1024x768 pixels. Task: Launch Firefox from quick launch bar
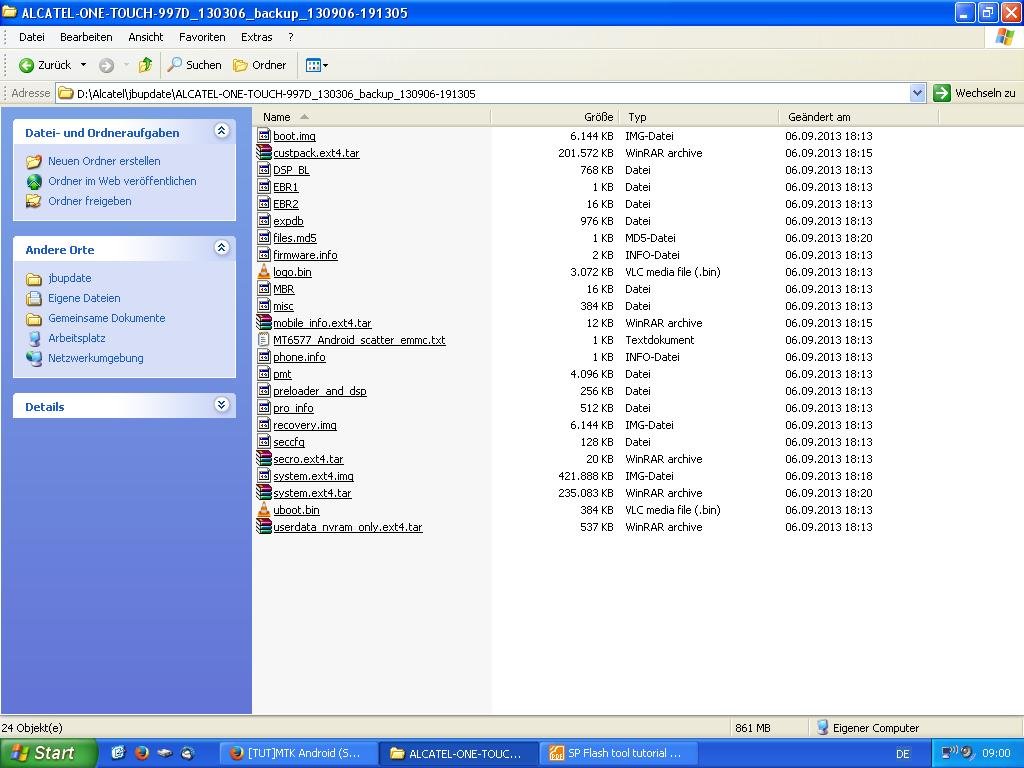coord(142,753)
